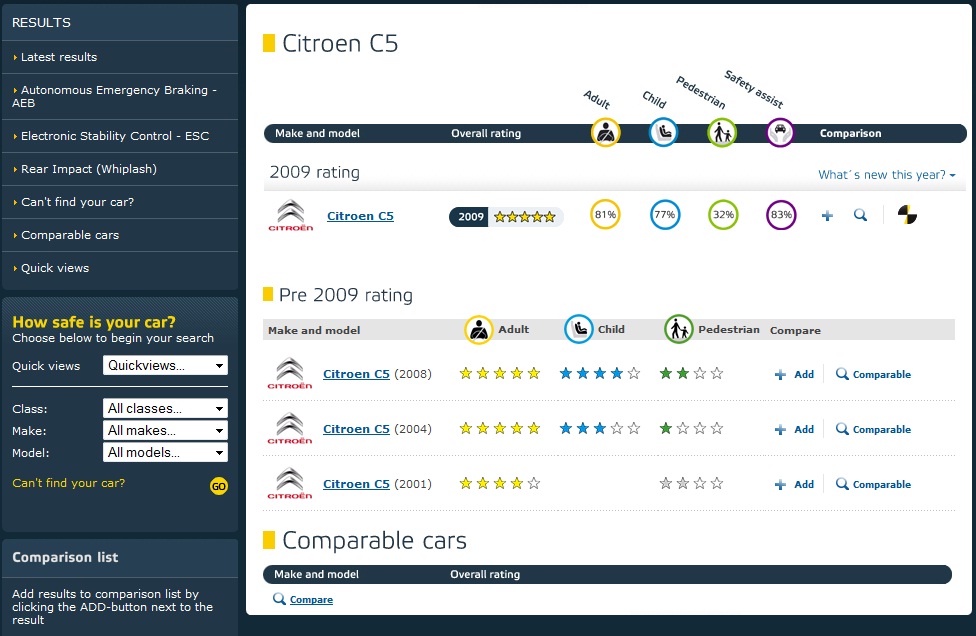
Task: Add Citroen C5 (2004) to comparison
Action: click(794, 429)
